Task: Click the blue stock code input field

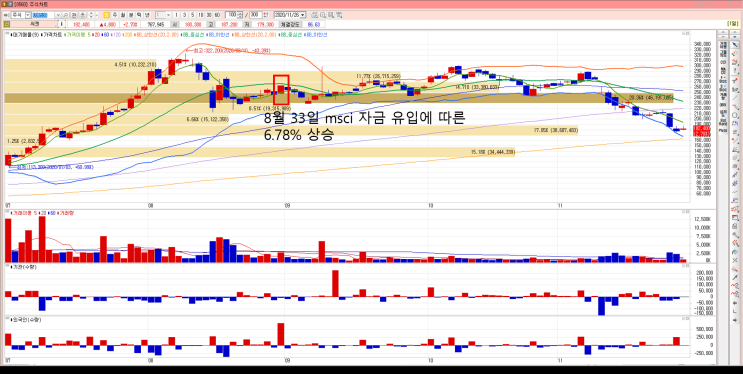Action: (44, 15)
